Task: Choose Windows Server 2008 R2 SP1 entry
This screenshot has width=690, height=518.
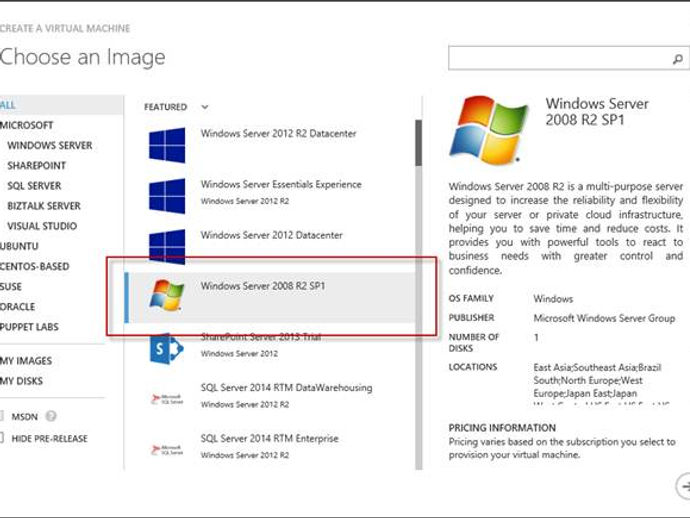Action: tap(269, 298)
